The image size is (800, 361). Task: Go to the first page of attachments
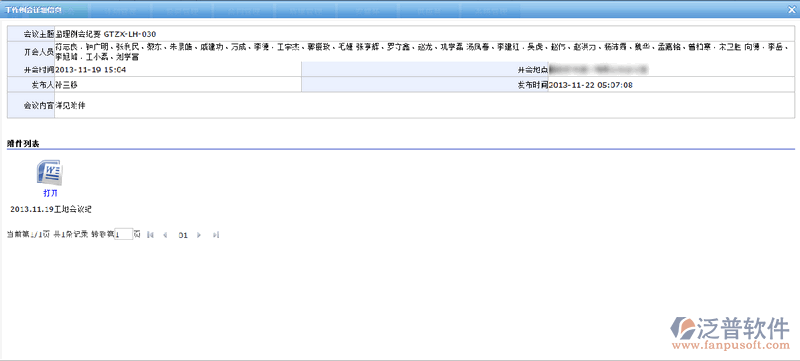click(x=150, y=235)
